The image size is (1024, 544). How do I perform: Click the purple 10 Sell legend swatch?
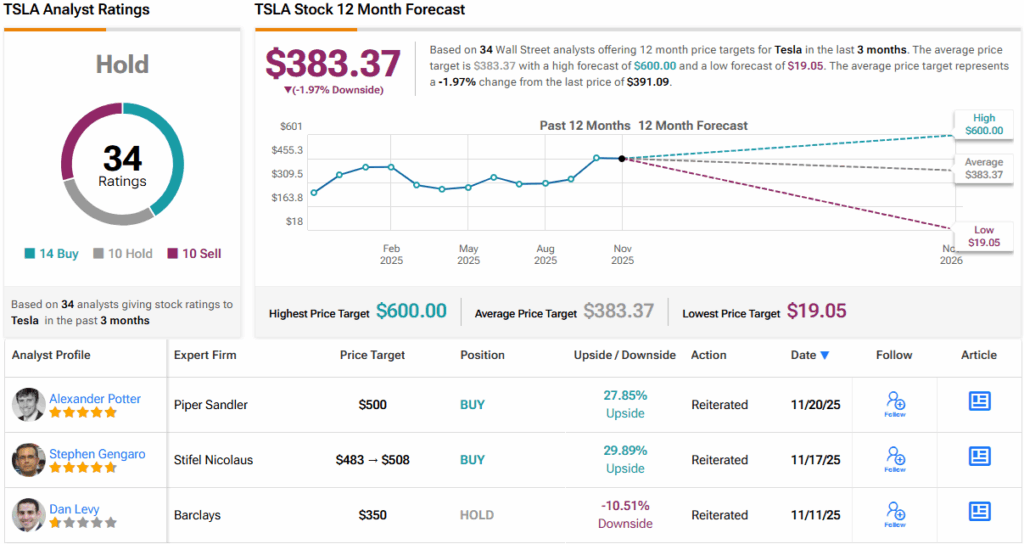coord(172,254)
